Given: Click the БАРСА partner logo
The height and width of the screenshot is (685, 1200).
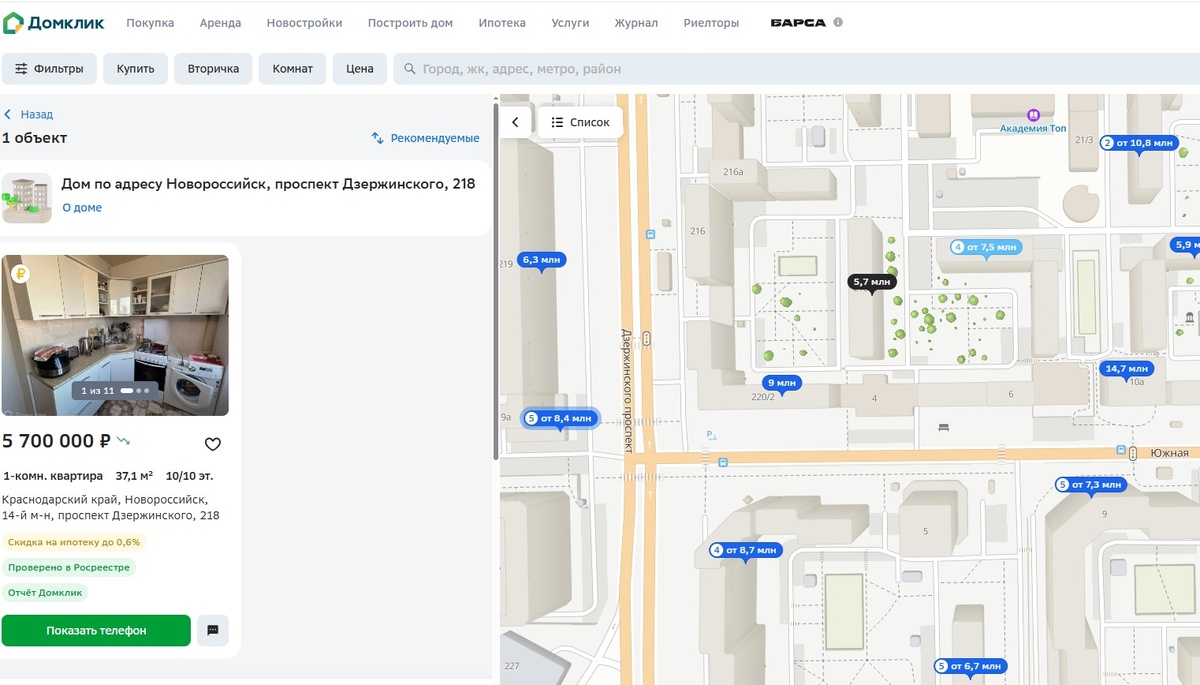Looking at the screenshot, I should pos(798,23).
